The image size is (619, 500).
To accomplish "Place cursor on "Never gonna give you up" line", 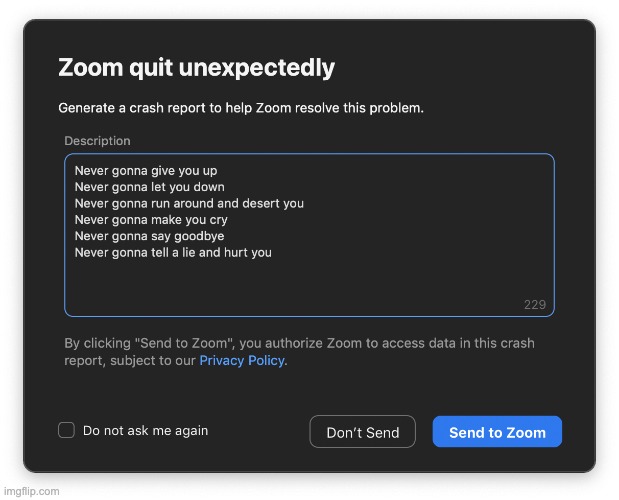I will (146, 171).
